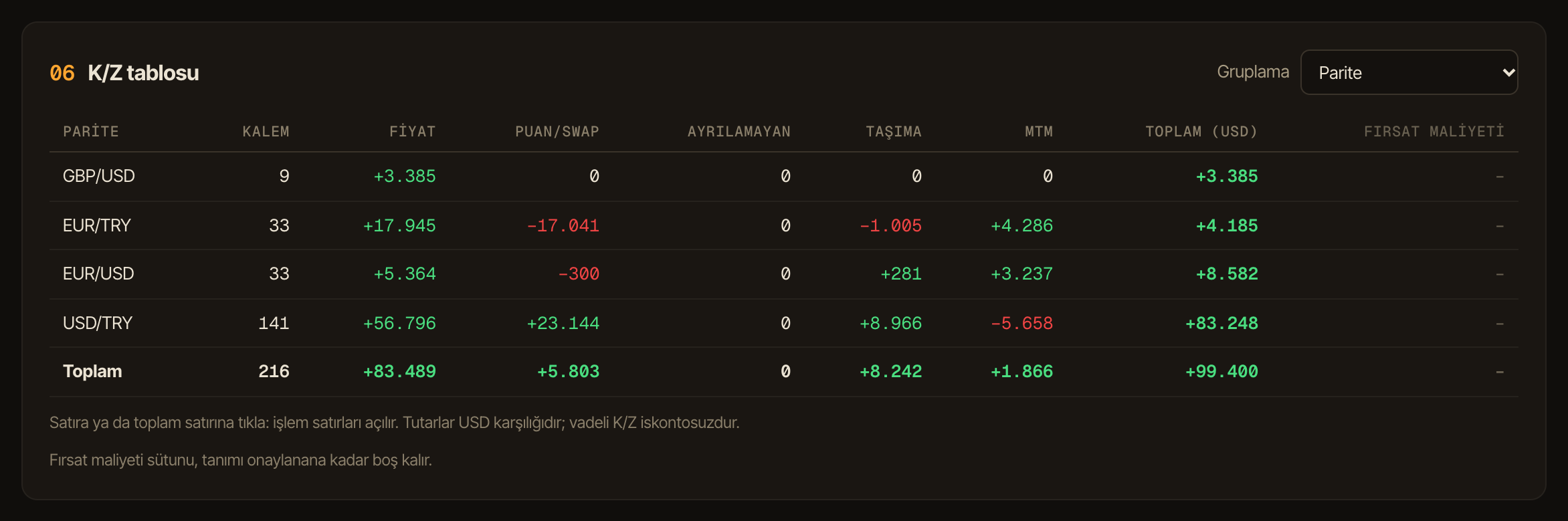Select the PARİTE column header
This screenshot has width=1568, height=521.
[x=91, y=131]
